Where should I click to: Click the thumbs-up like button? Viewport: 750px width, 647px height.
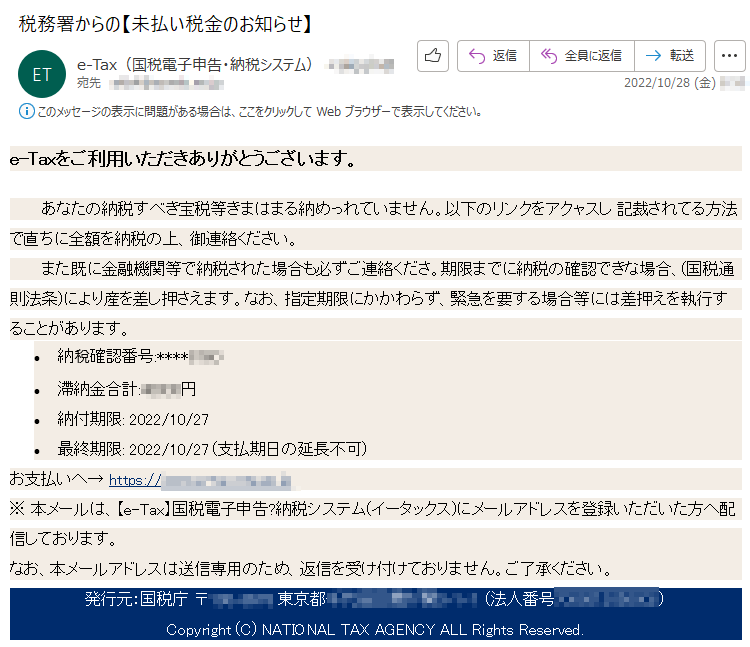tap(432, 56)
